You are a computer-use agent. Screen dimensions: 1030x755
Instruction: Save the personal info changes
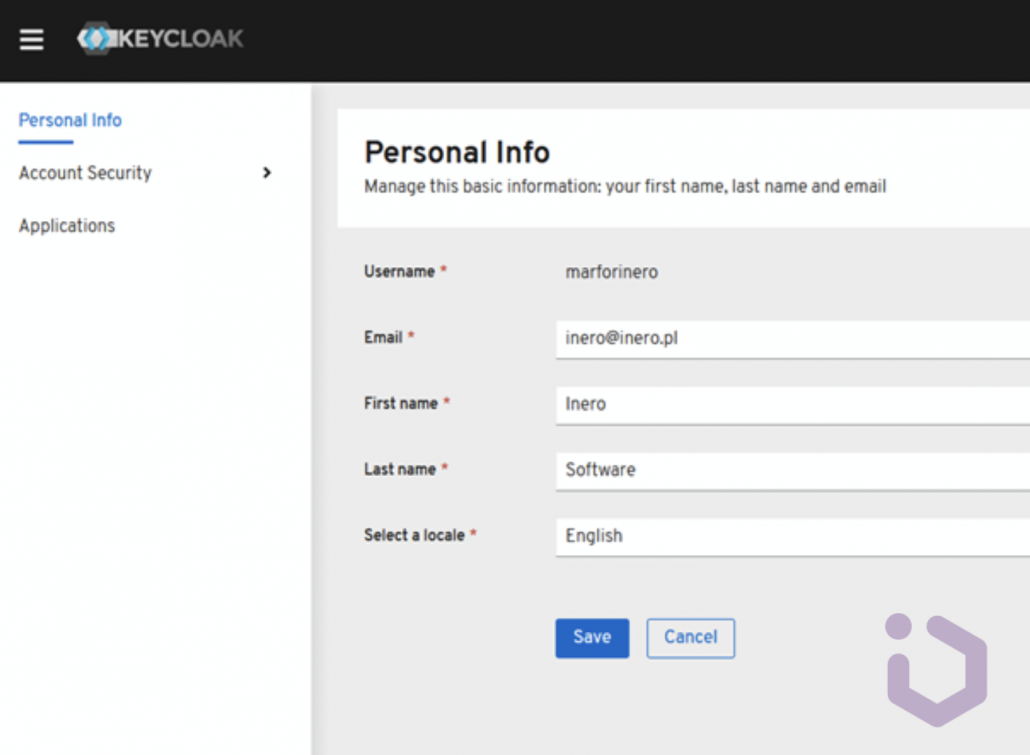point(592,637)
